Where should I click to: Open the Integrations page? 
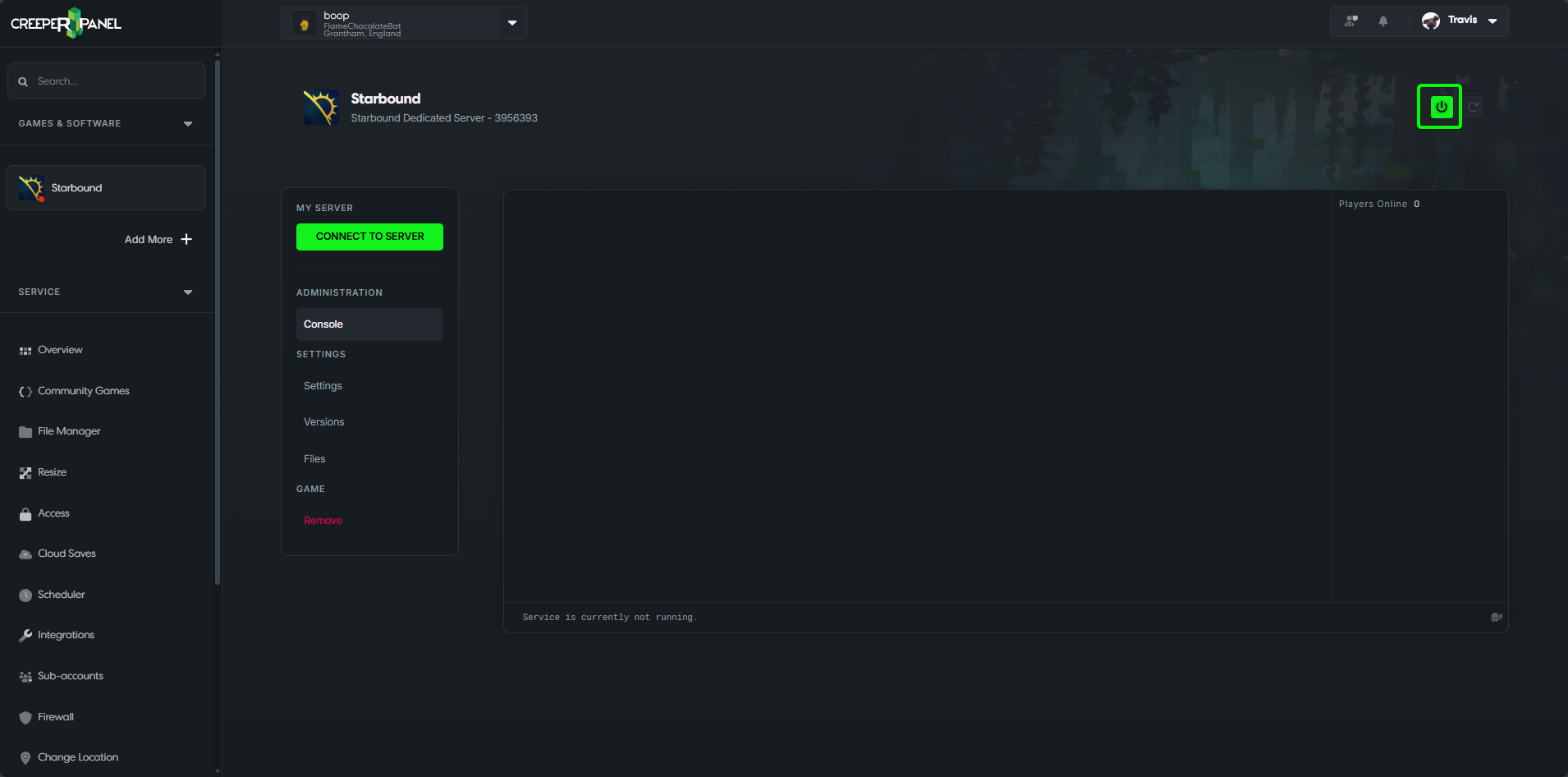66,635
